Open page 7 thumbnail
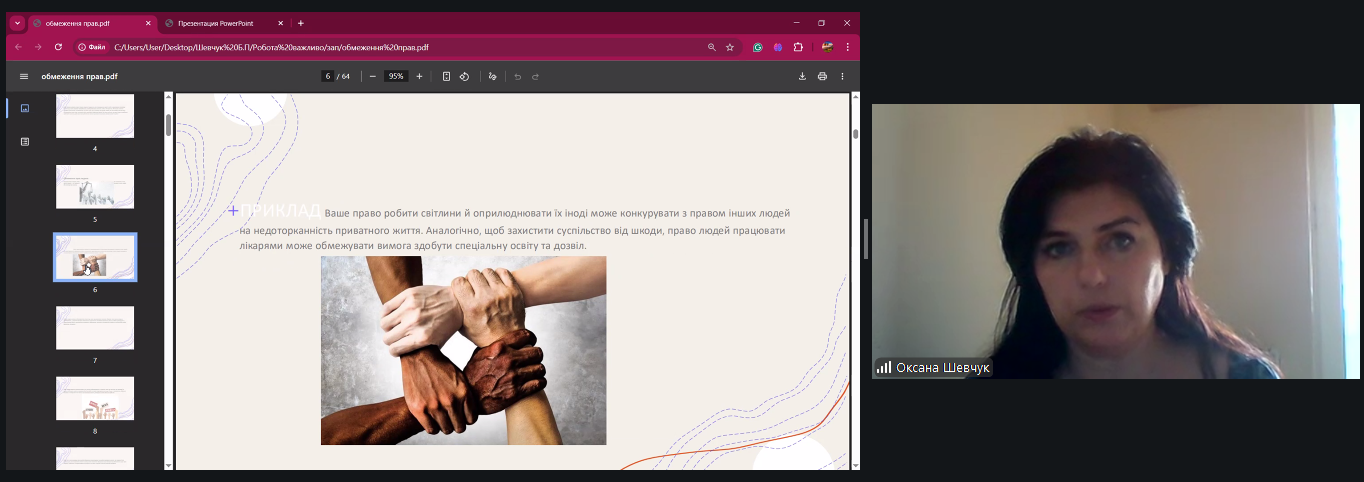Viewport: 1364px width, 482px height. (95, 328)
